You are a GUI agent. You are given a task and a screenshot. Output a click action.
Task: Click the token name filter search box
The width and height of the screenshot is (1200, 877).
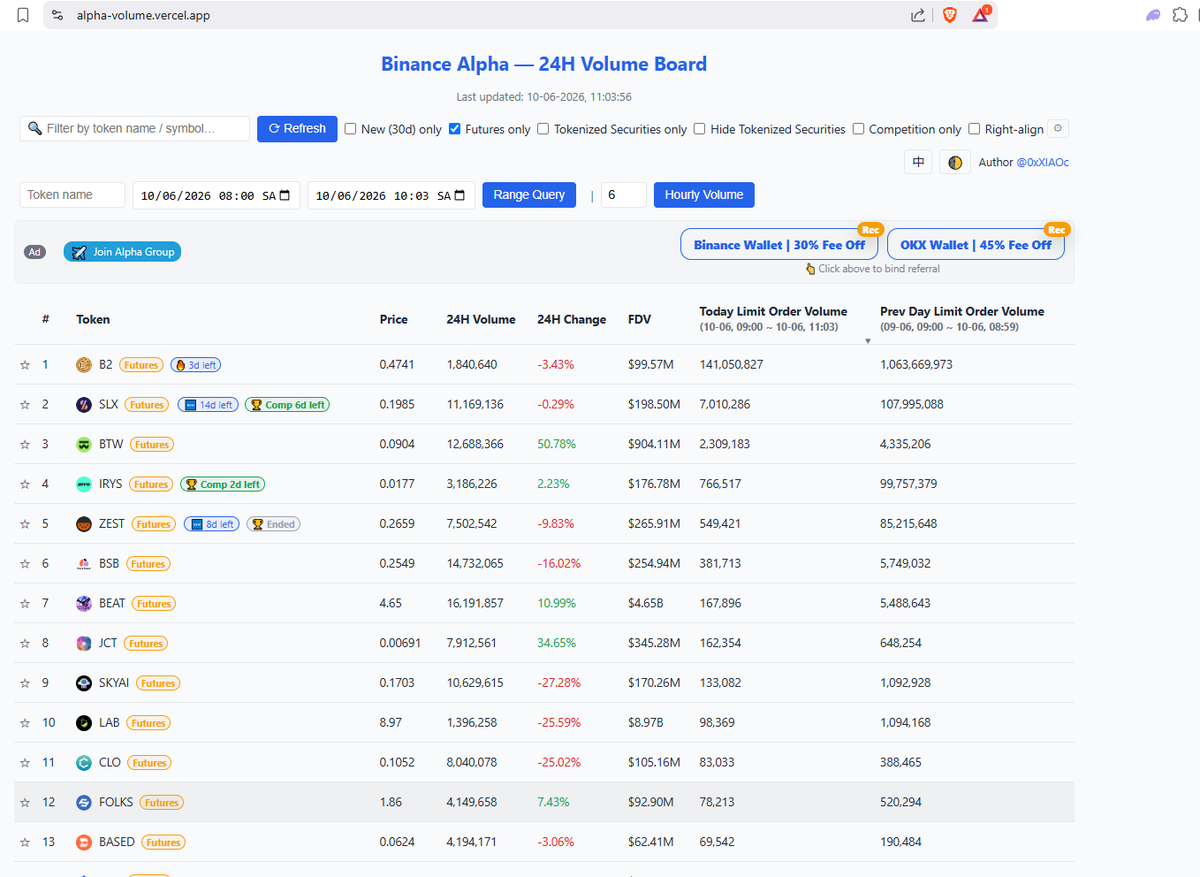point(135,128)
